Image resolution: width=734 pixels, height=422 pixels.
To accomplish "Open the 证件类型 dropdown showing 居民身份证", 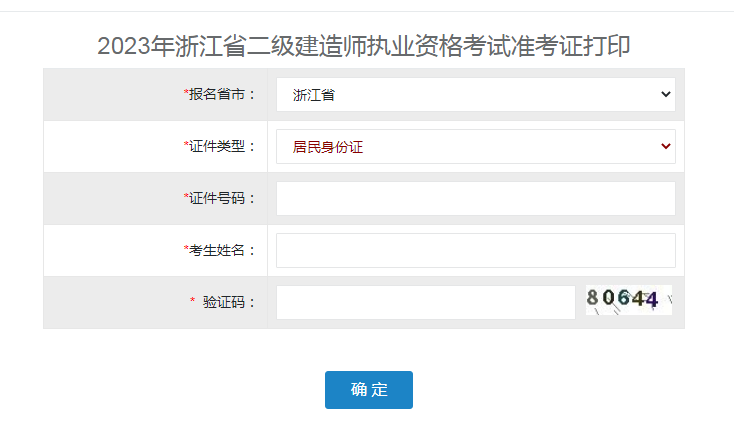I will 476,147.
